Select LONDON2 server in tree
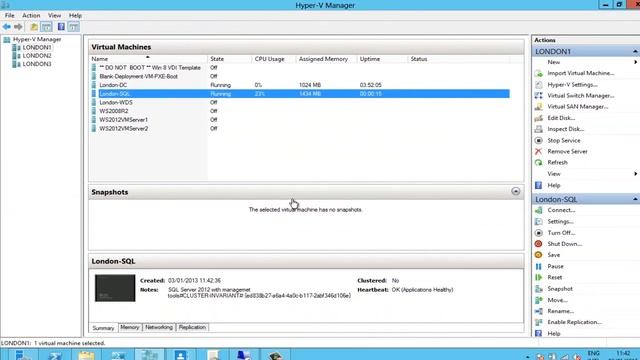Image resolution: width=640 pixels, height=360 pixels. tap(37, 56)
